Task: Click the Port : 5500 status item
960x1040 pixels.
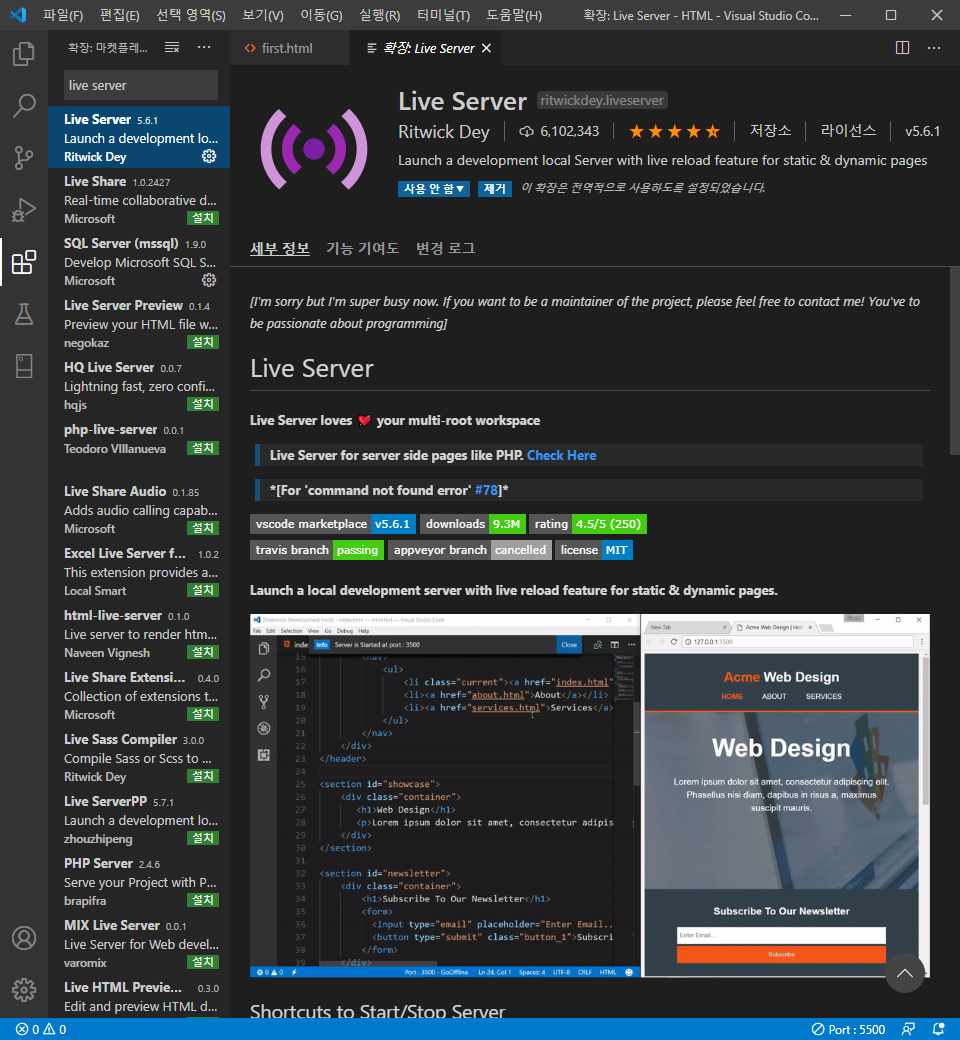Action: 849,1029
